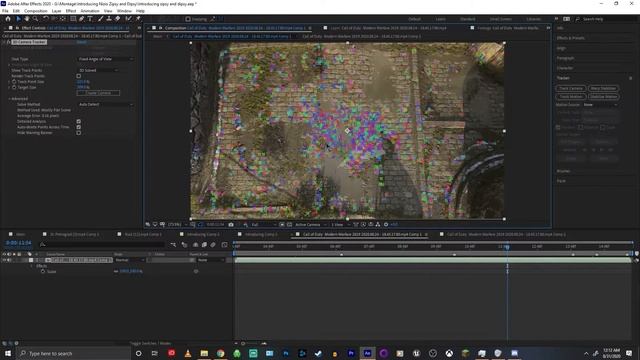Click the Warp Stabilizer button

tap(603, 88)
